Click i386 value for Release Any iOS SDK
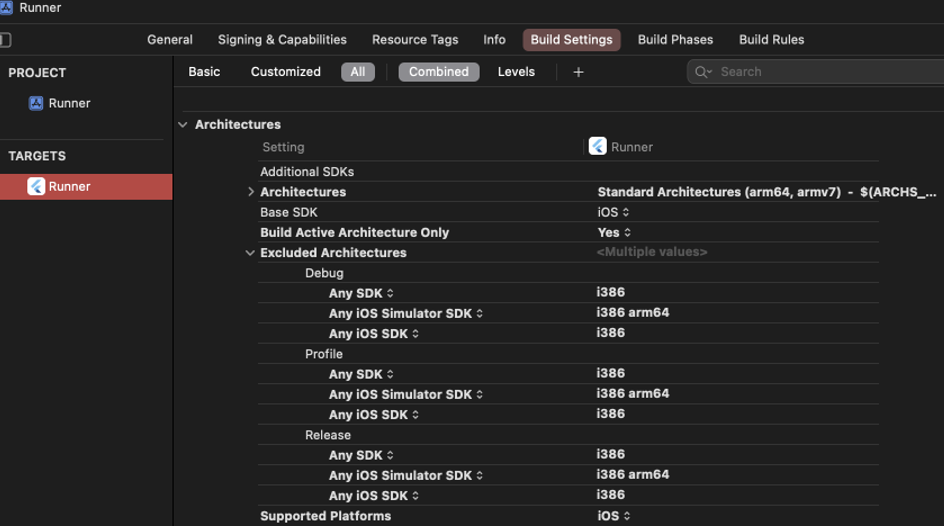This screenshot has height=526, width=944. click(610, 495)
